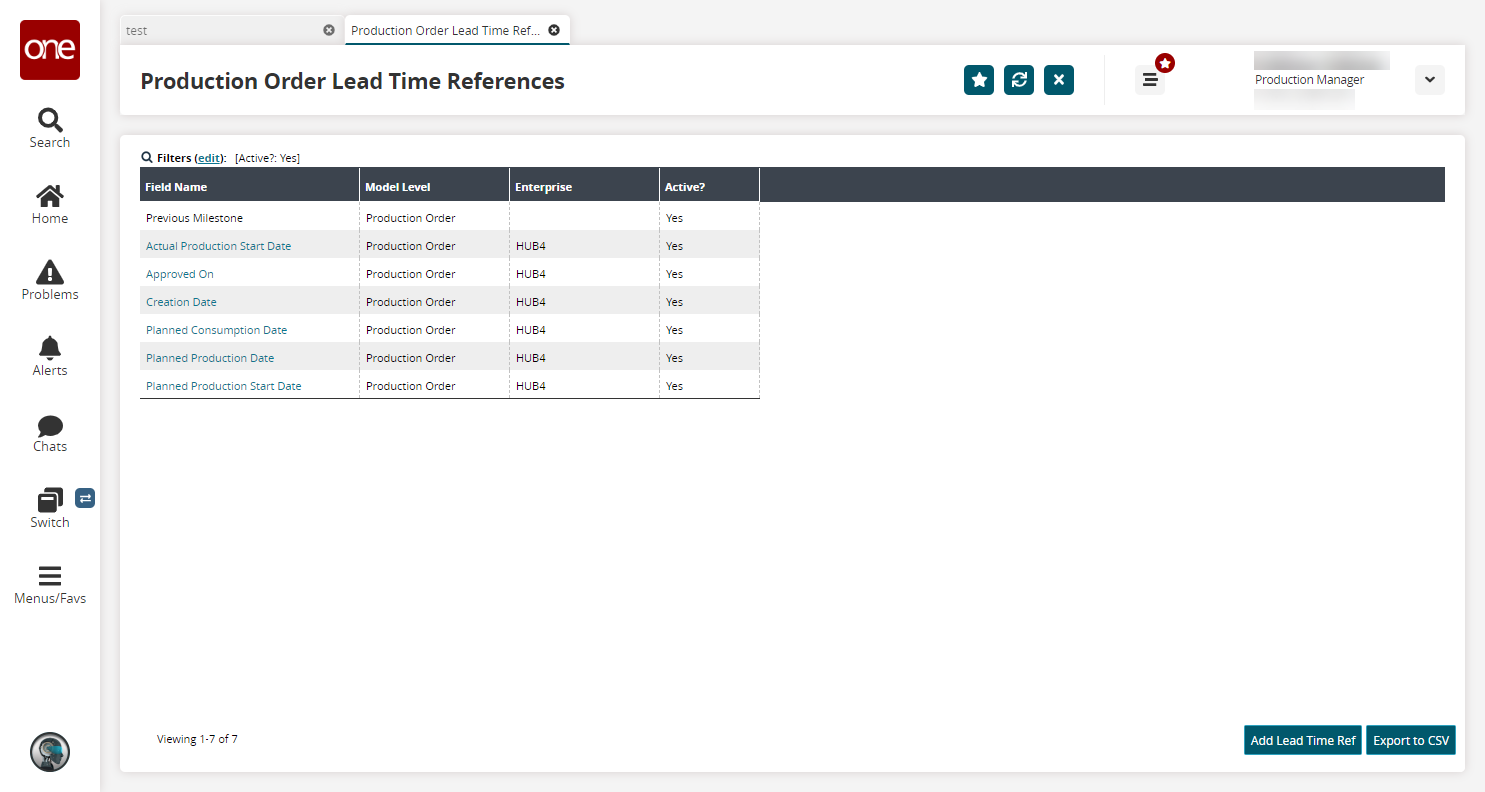This screenshot has width=1485, height=792.
Task: Close the test tab
Action: pyautogui.click(x=329, y=30)
